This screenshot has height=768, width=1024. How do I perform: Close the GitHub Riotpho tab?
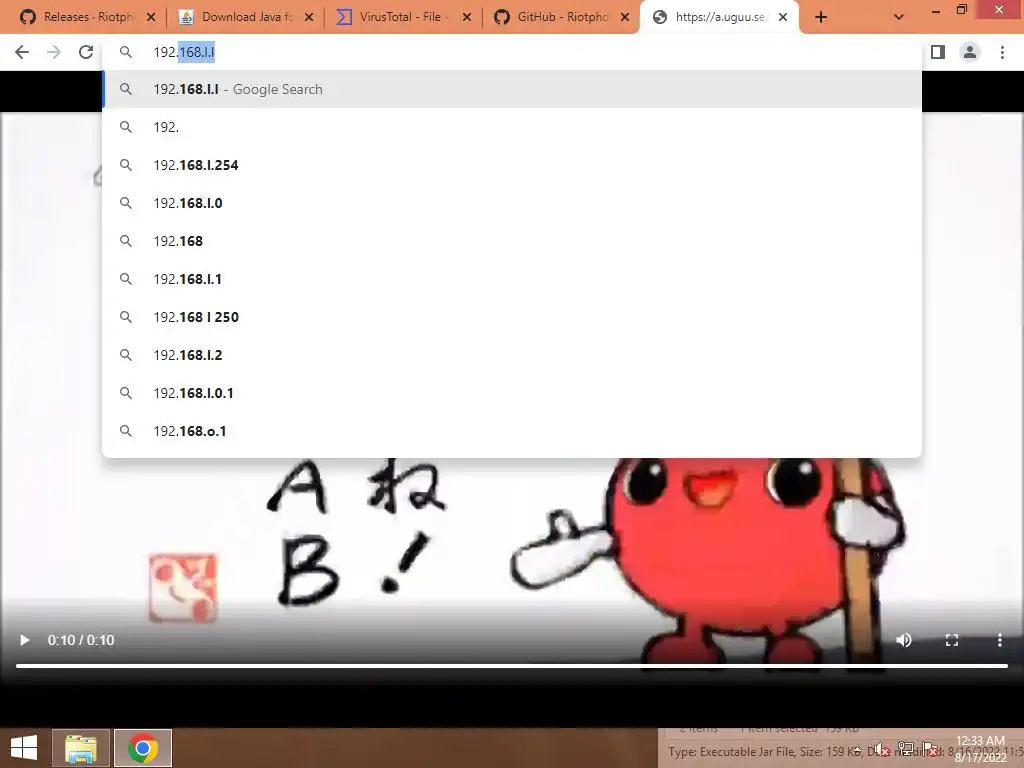(625, 18)
